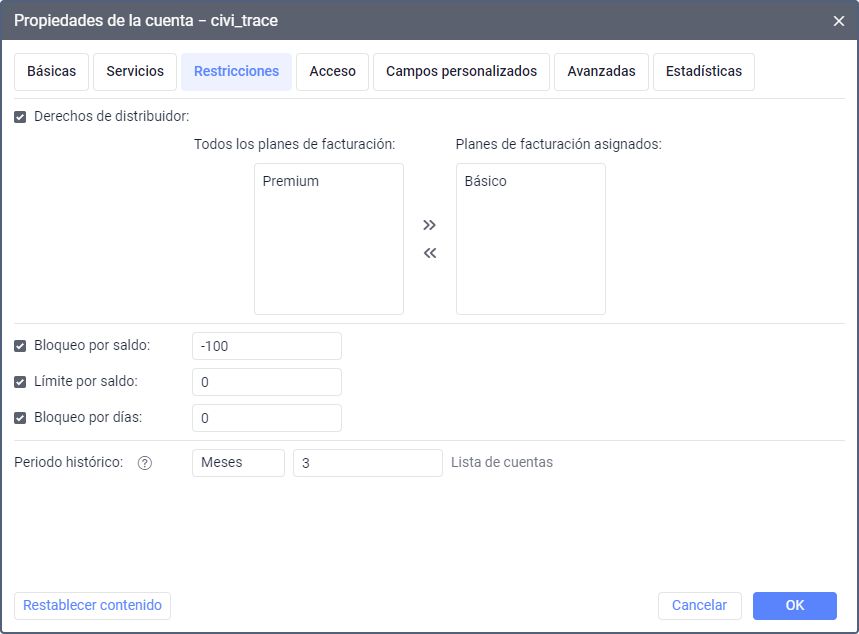Disable the Límite por saldo checkbox
The image size is (859, 634).
20,382
